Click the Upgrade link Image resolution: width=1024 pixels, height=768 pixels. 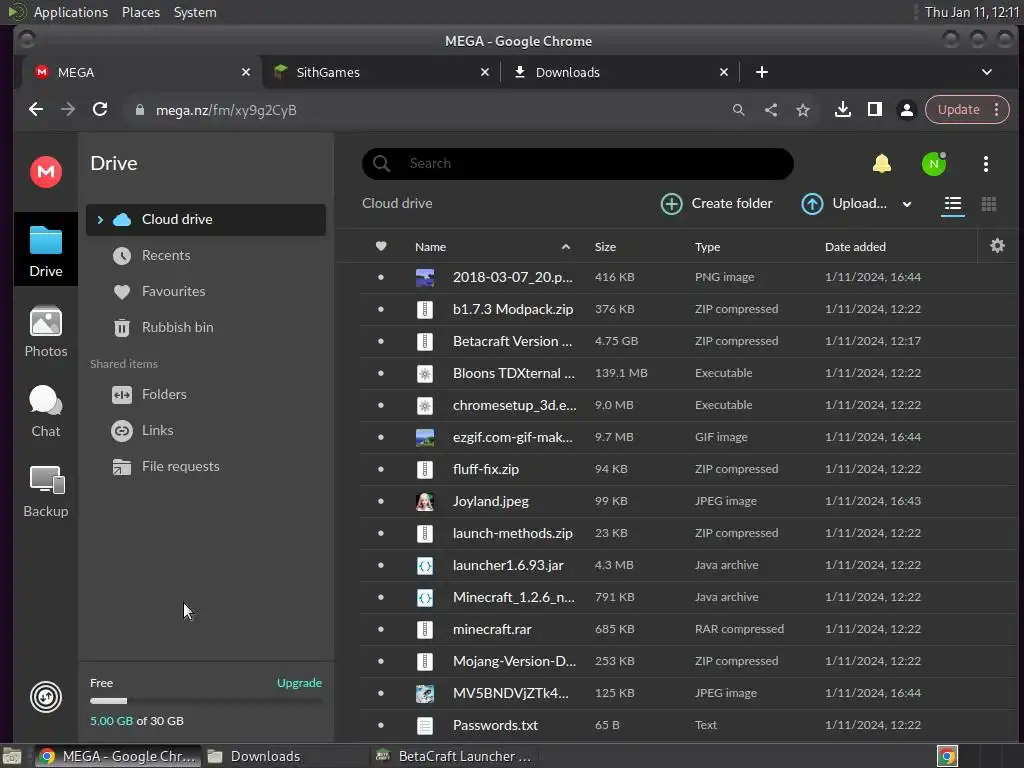coord(299,682)
